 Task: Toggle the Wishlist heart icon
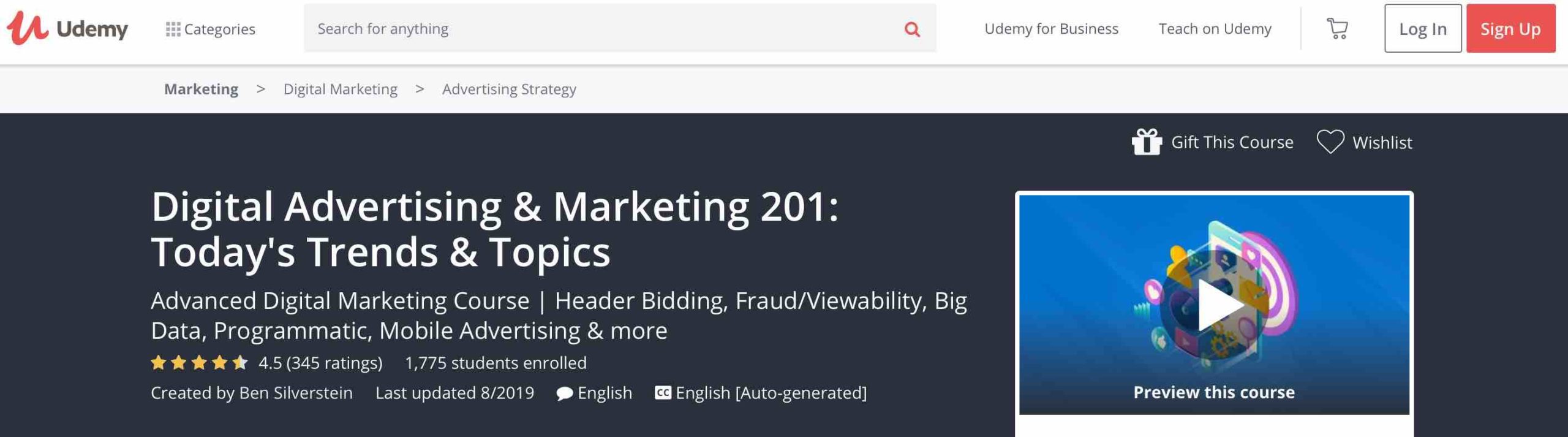pos(1330,142)
